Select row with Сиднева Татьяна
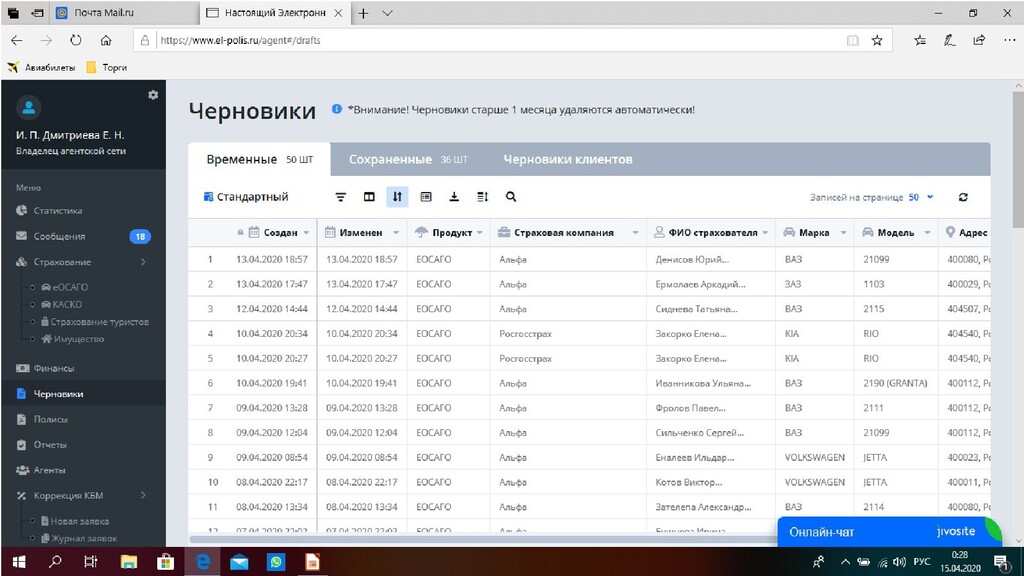 pos(589,309)
